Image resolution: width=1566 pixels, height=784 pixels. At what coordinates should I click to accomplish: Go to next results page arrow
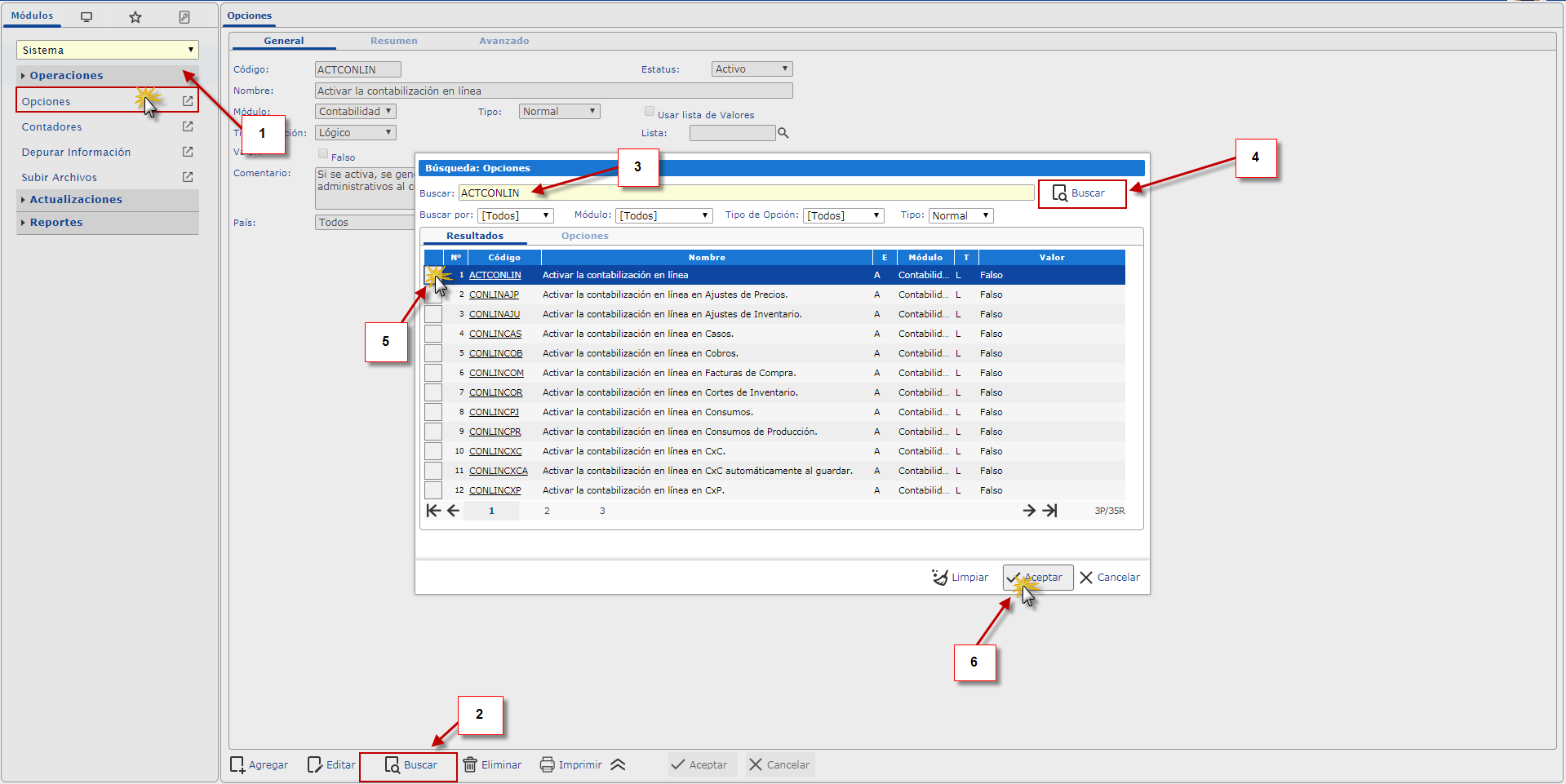tap(1029, 511)
